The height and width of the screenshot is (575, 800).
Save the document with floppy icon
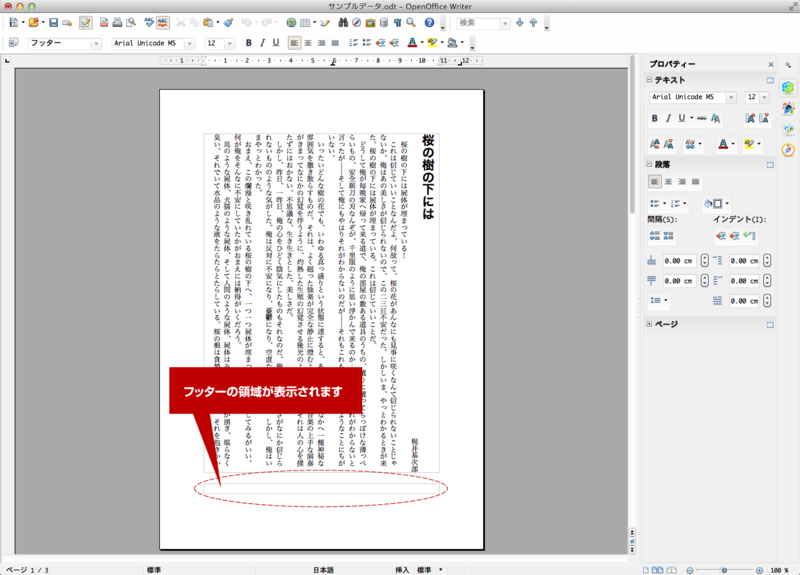click(54, 22)
